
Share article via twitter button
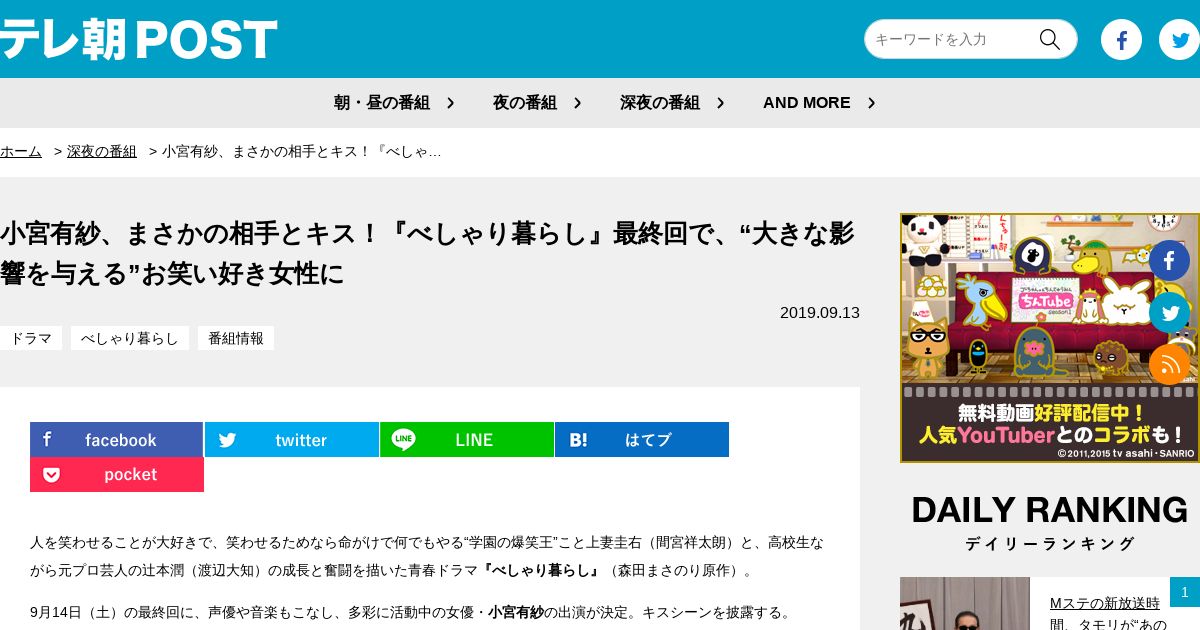coord(292,440)
